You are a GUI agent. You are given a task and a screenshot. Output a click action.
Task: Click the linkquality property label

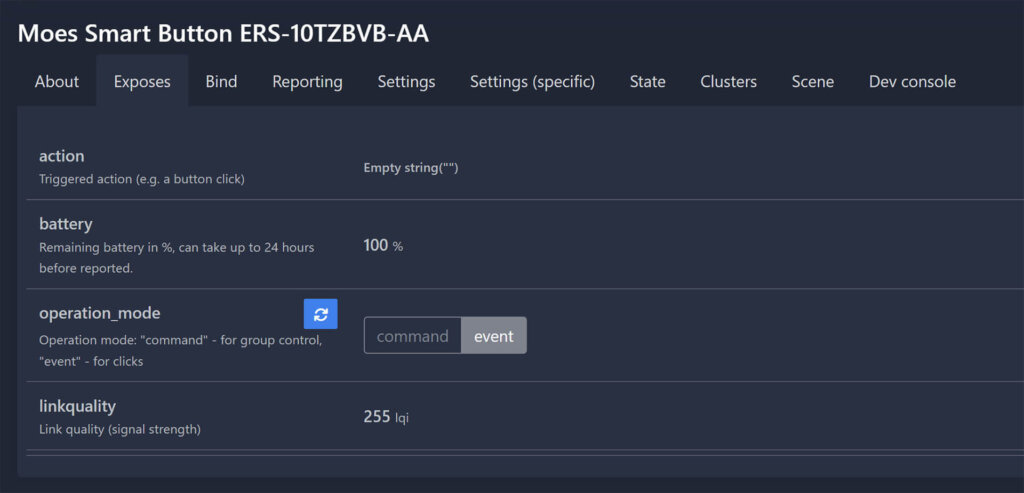[x=78, y=406]
